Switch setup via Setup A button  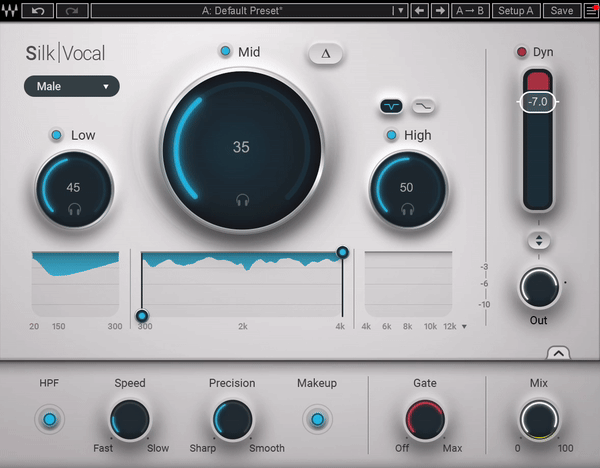tap(515, 11)
